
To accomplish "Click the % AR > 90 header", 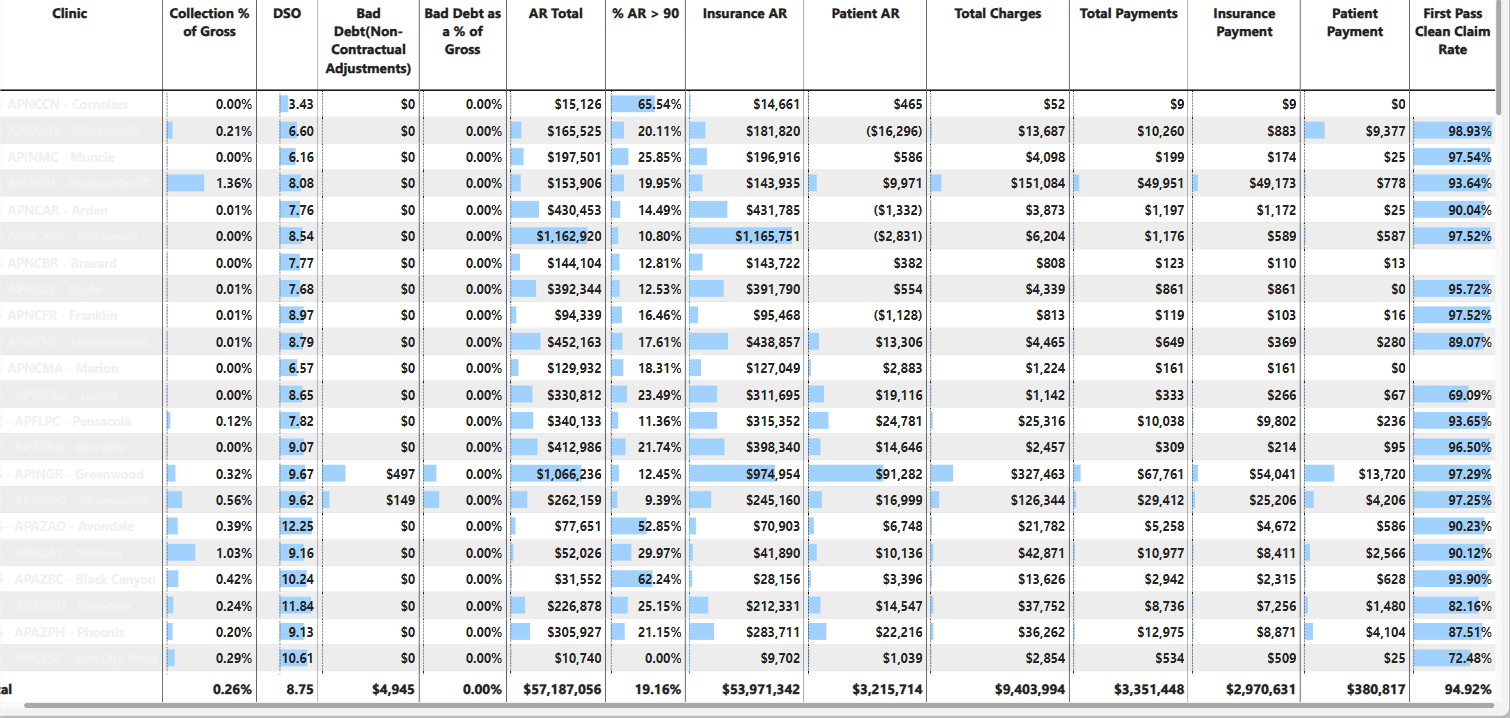I will pyautogui.click(x=646, y=14).
